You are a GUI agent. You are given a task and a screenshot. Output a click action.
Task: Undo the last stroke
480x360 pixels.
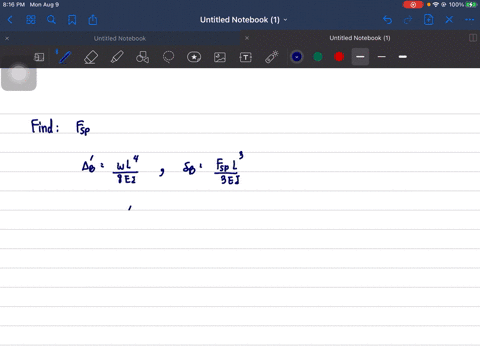tap(387, 20)
